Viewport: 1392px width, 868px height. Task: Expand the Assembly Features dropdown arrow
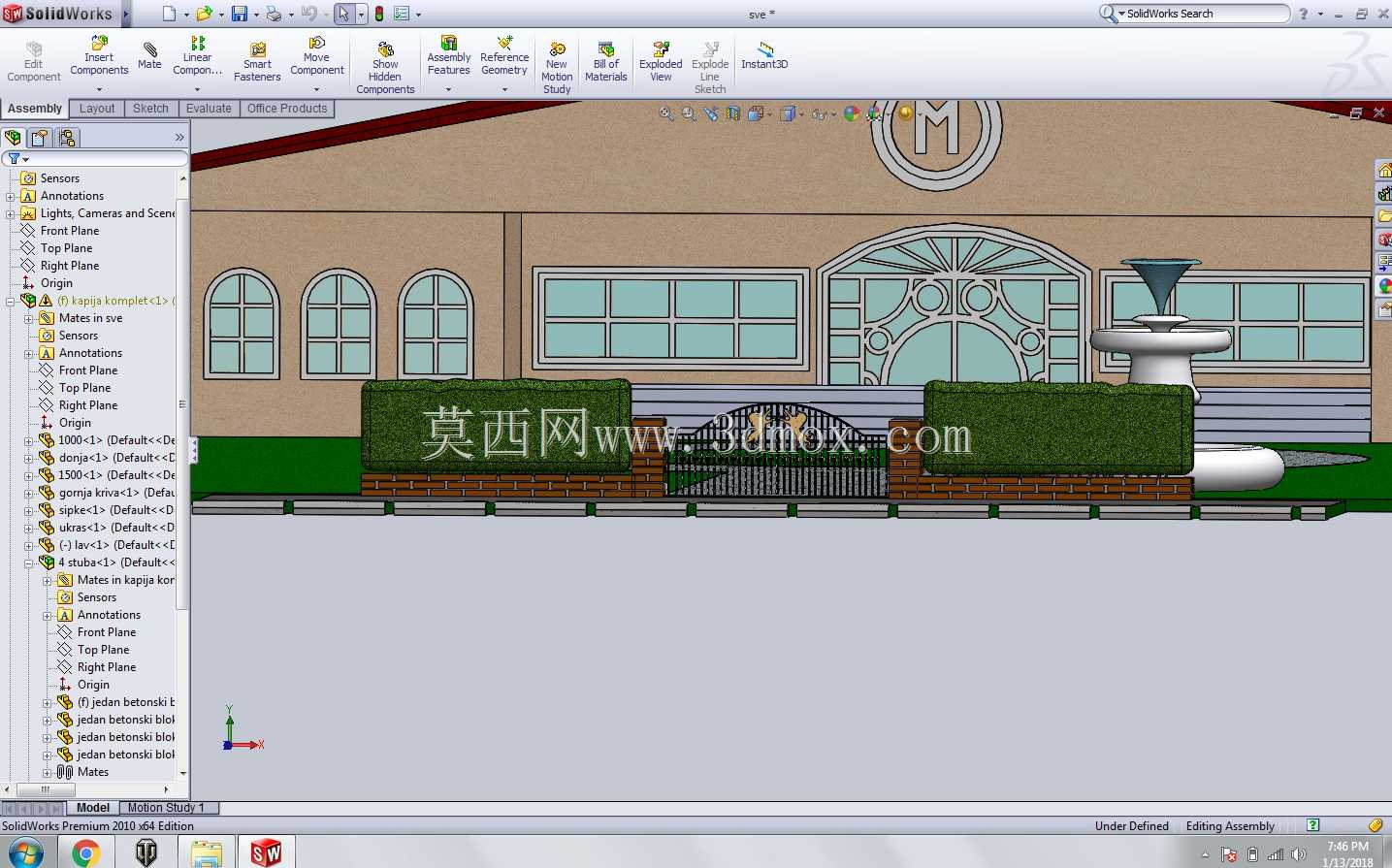pos(448,89)
